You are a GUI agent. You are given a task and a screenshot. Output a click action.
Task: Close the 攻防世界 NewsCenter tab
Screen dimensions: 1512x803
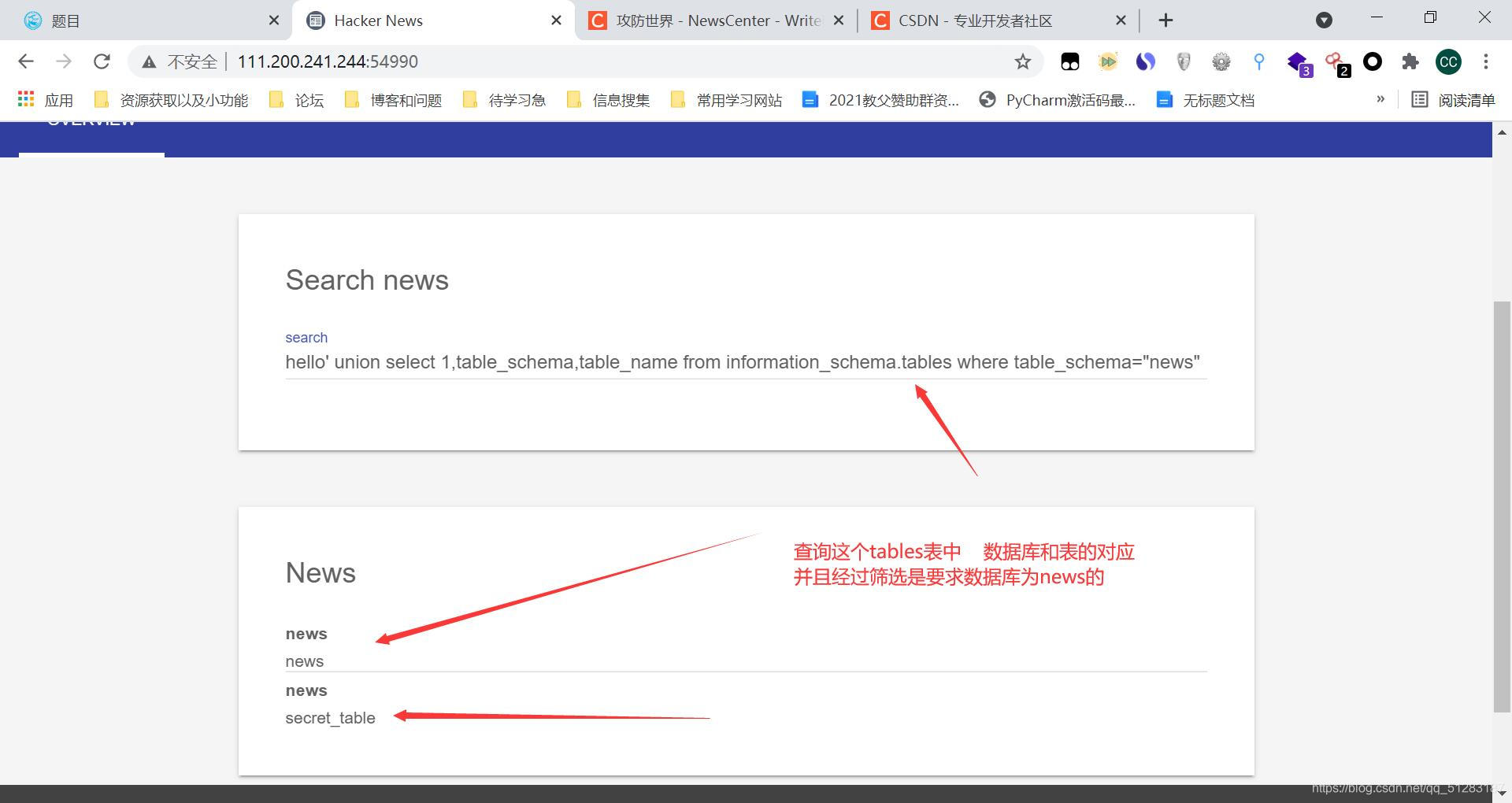[x=839, y=20]
